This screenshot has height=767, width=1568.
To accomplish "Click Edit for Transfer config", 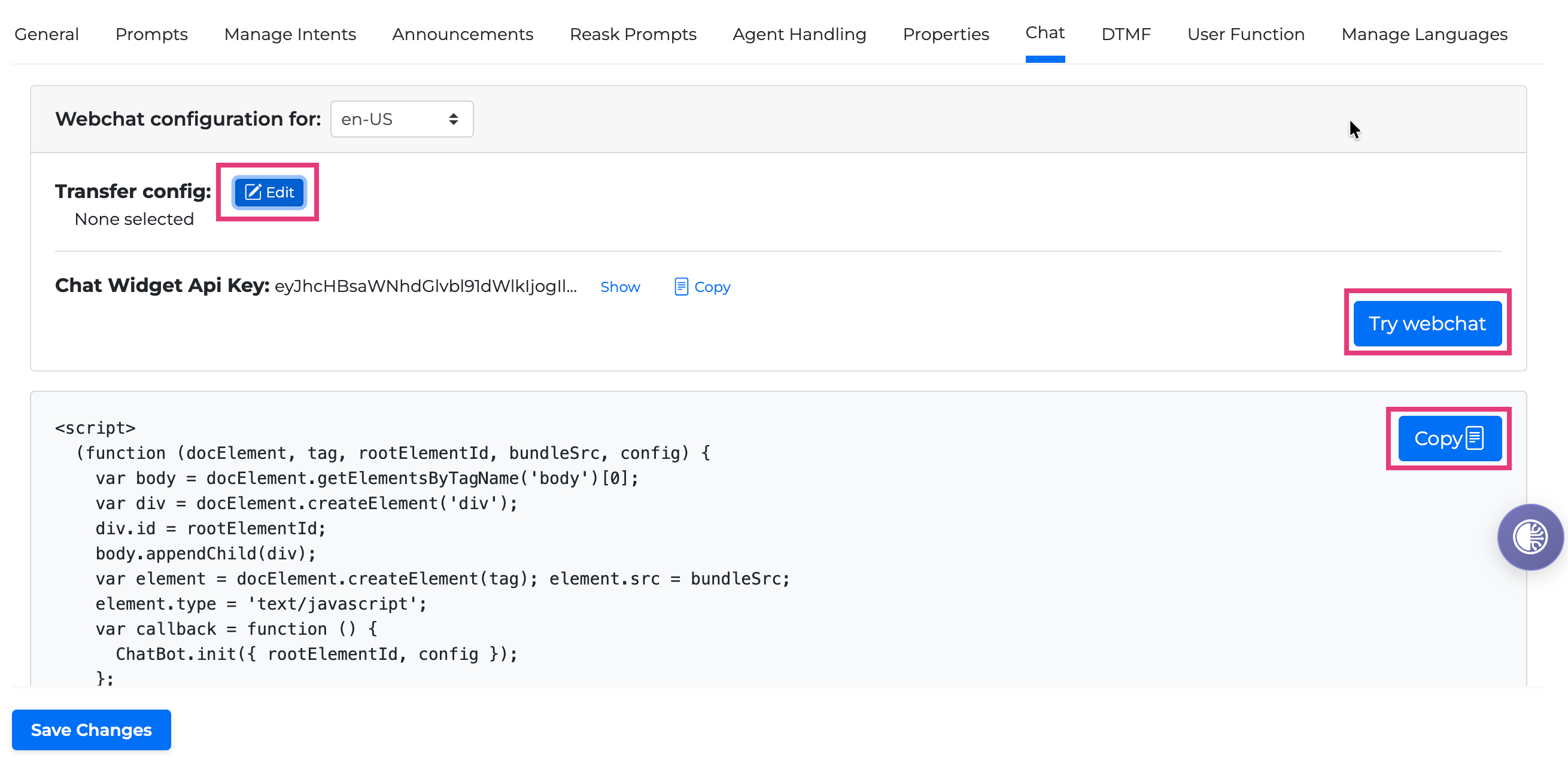I will (x=269, y=193).
